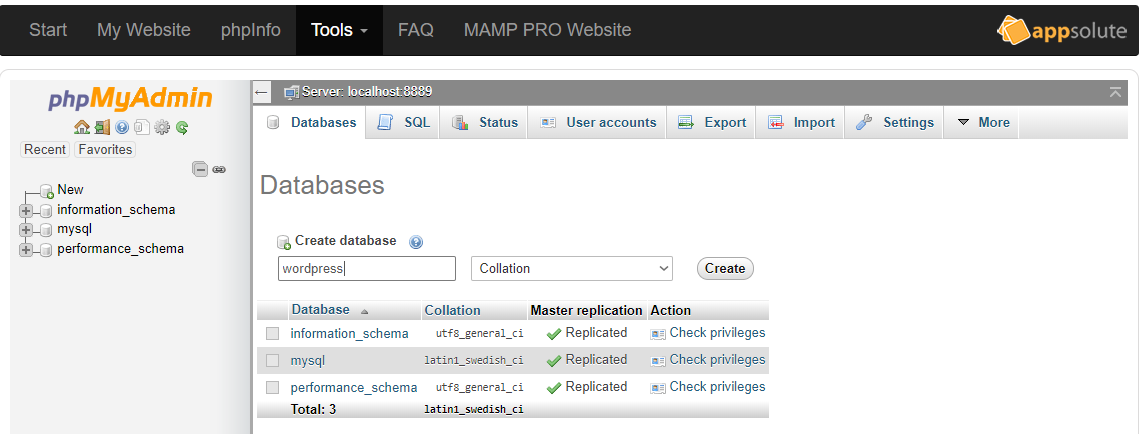This screenshot has height=434, width=1140.
Task: Click the Server: localhost:8889 breadcrumb
Action: pos(367,92)
